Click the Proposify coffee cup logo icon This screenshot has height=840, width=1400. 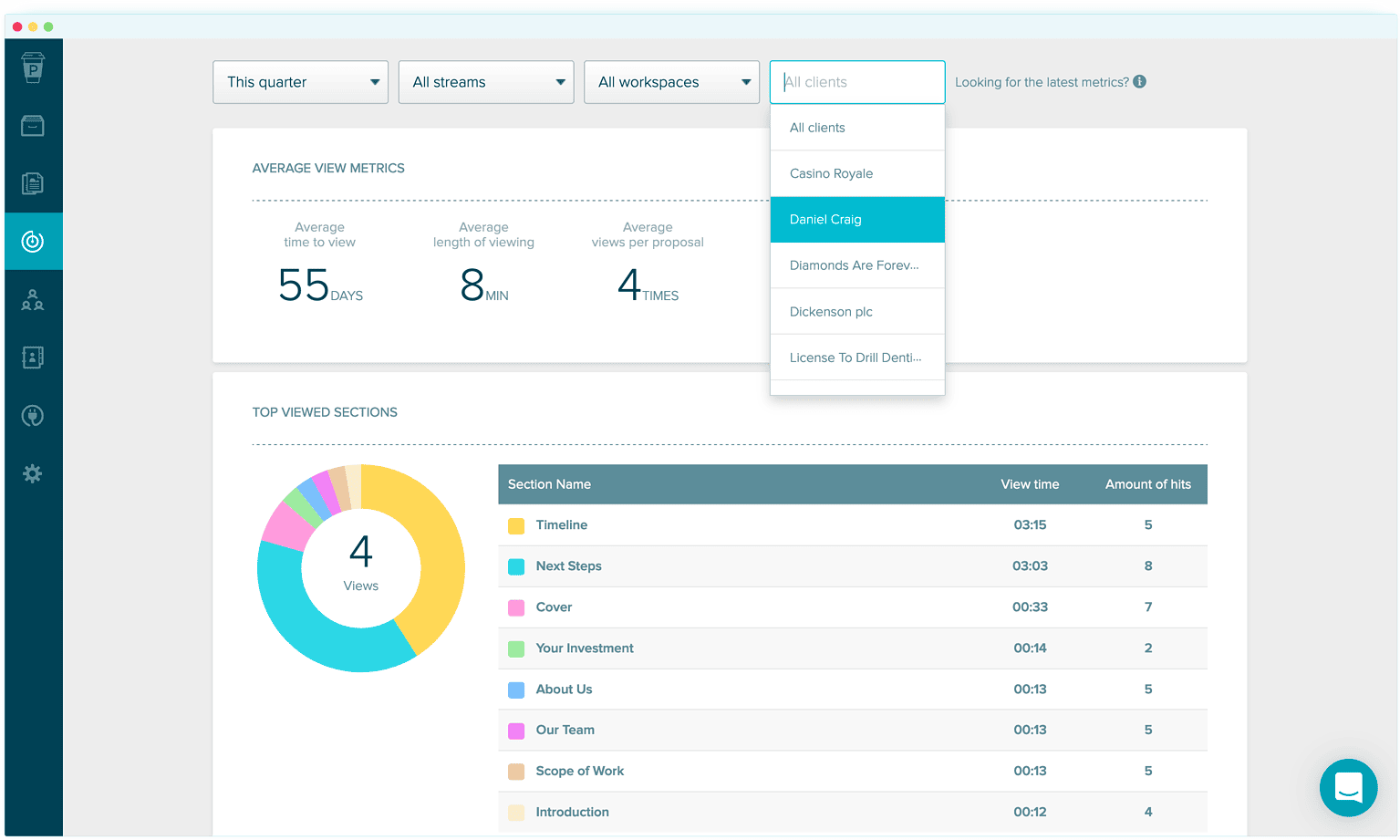pyautogui.click(x=33, y=67)
